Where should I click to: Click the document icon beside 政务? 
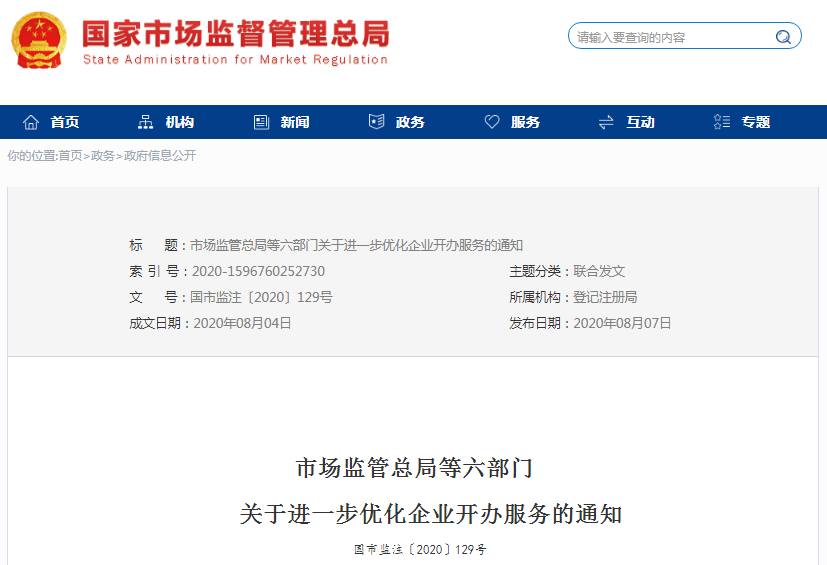377,122
